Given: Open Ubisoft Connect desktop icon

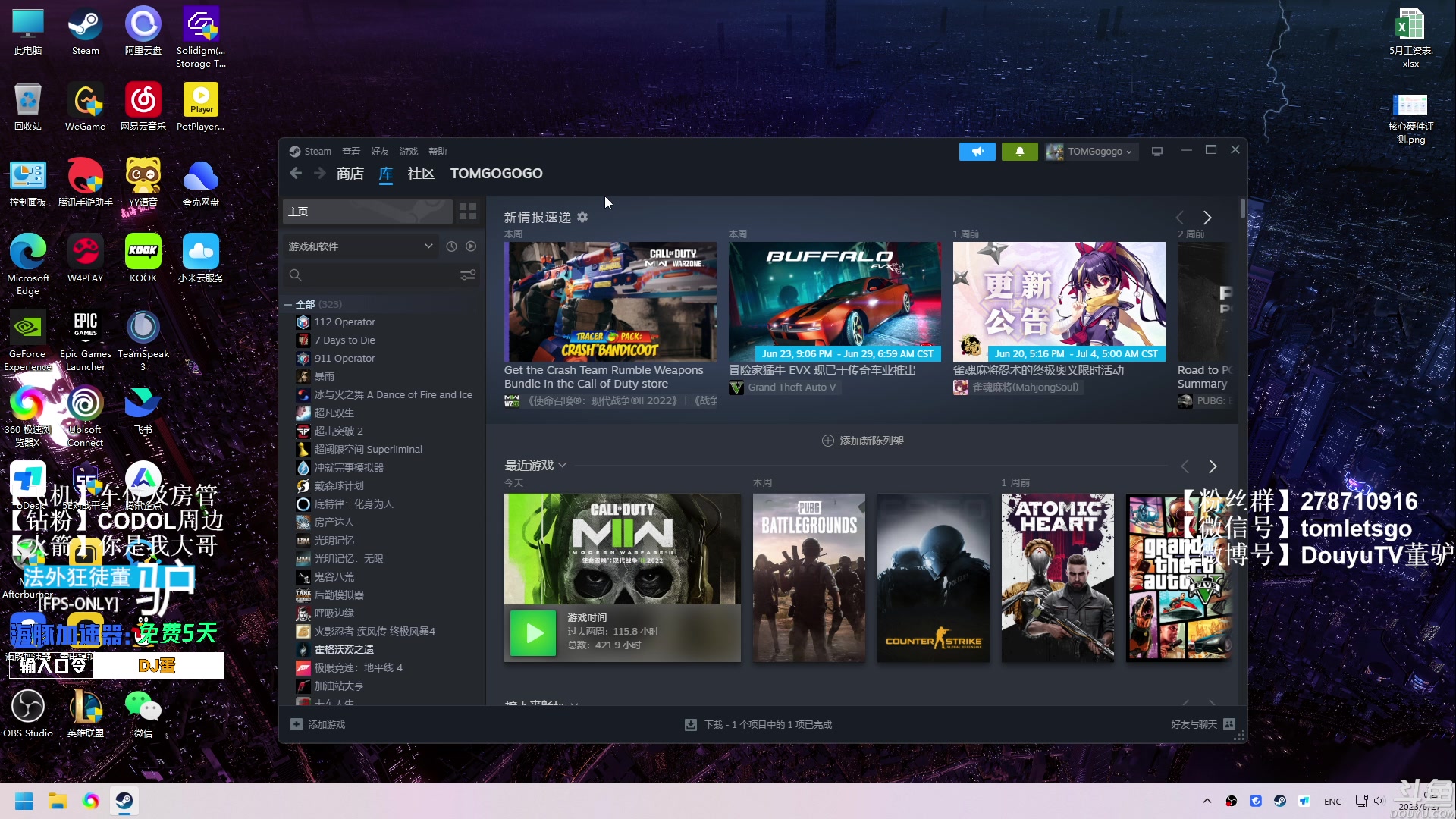Looking at the screenshot, I should 86,416.
